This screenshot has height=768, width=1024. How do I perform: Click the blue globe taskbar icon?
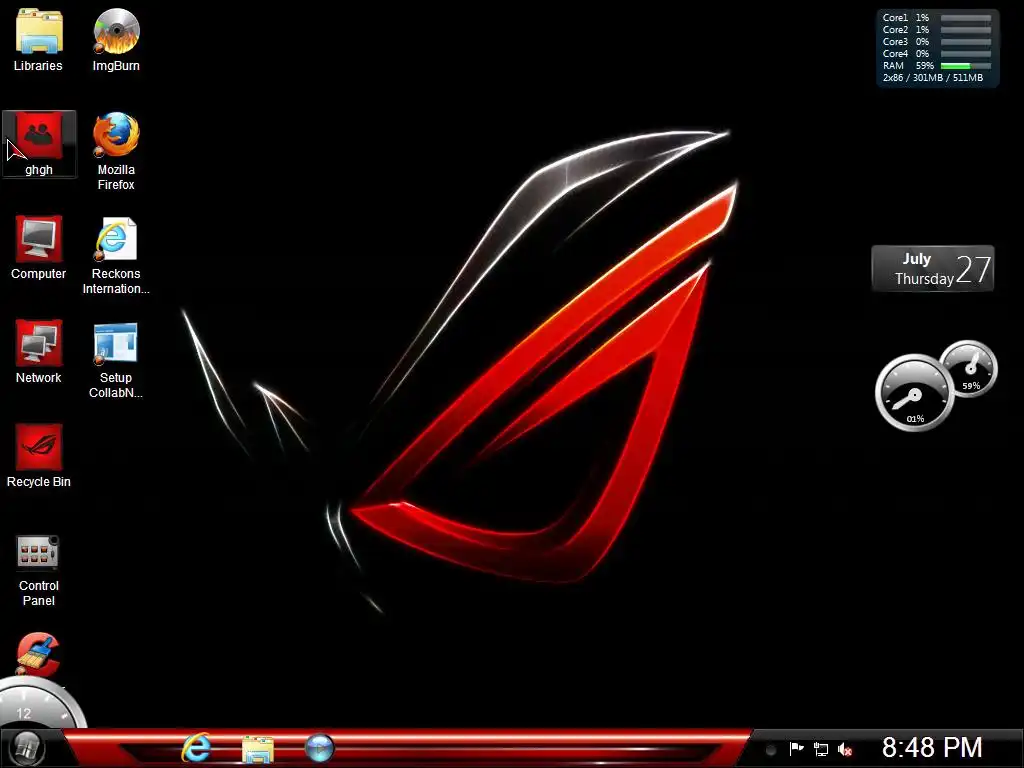[320, 748]
